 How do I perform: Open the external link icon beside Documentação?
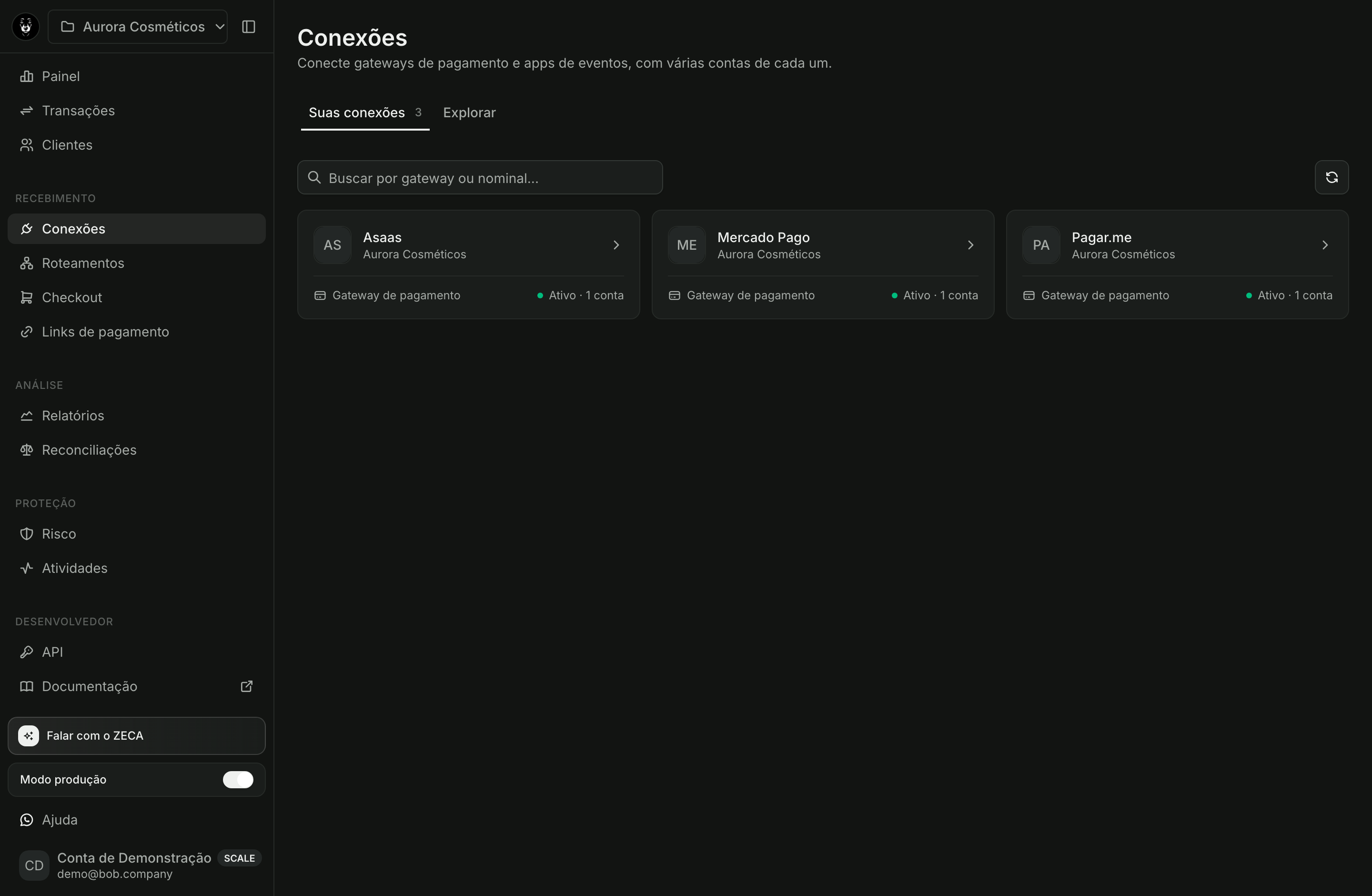pyautogui.click(x=247, y=686)
